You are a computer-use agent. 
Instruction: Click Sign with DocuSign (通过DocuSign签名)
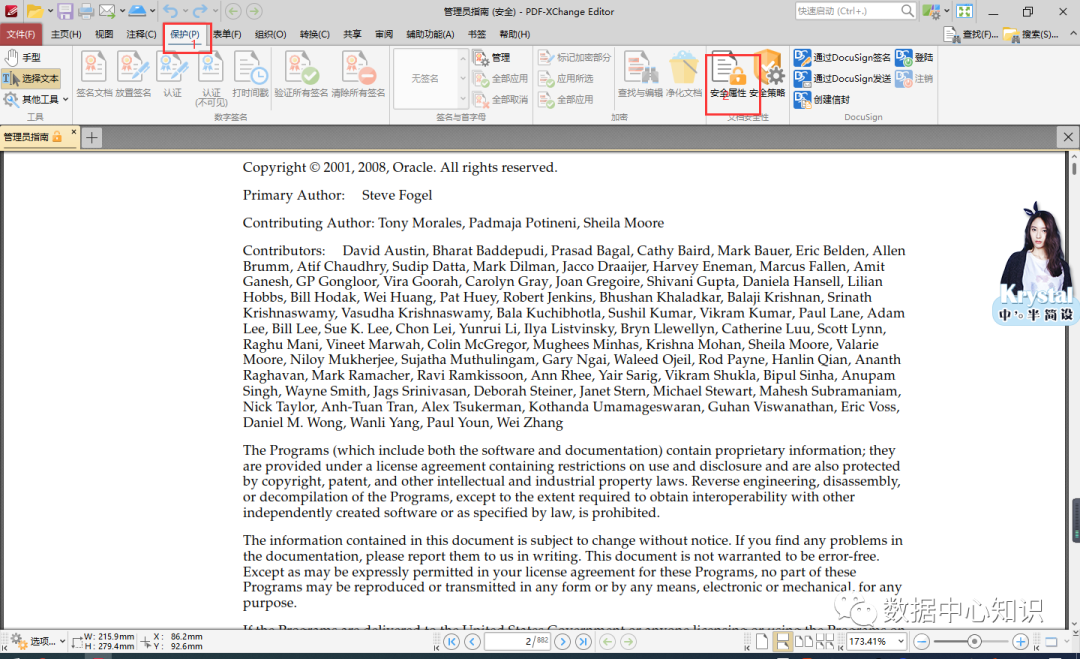[842, 58]
